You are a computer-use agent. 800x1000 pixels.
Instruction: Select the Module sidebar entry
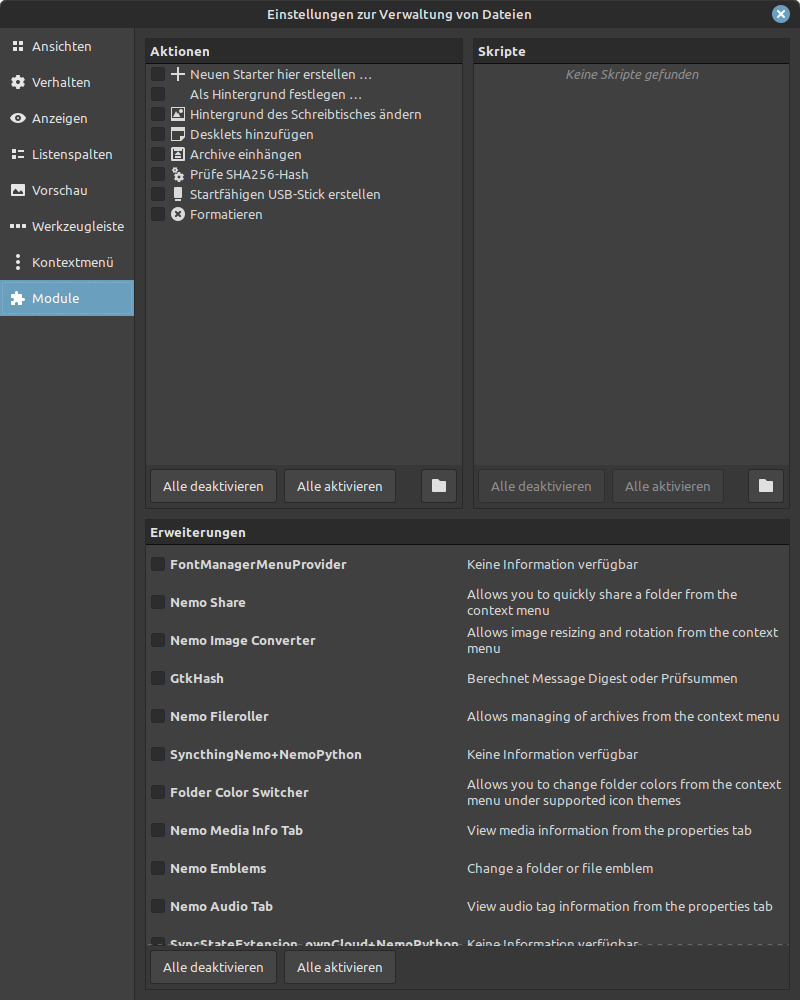coord(67,298)
